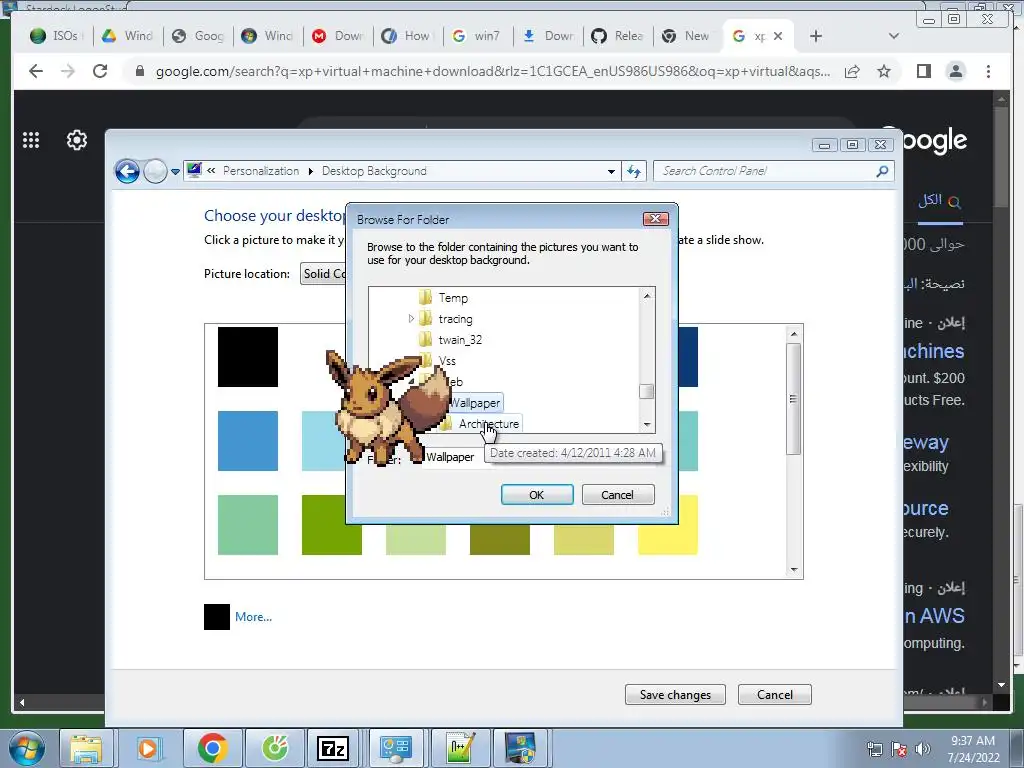Viewport: 1024px width, 768px height.
Task: Click Cancel in Browse For Folder dialog
Action: pyautogui.click(x=617, y=495)
